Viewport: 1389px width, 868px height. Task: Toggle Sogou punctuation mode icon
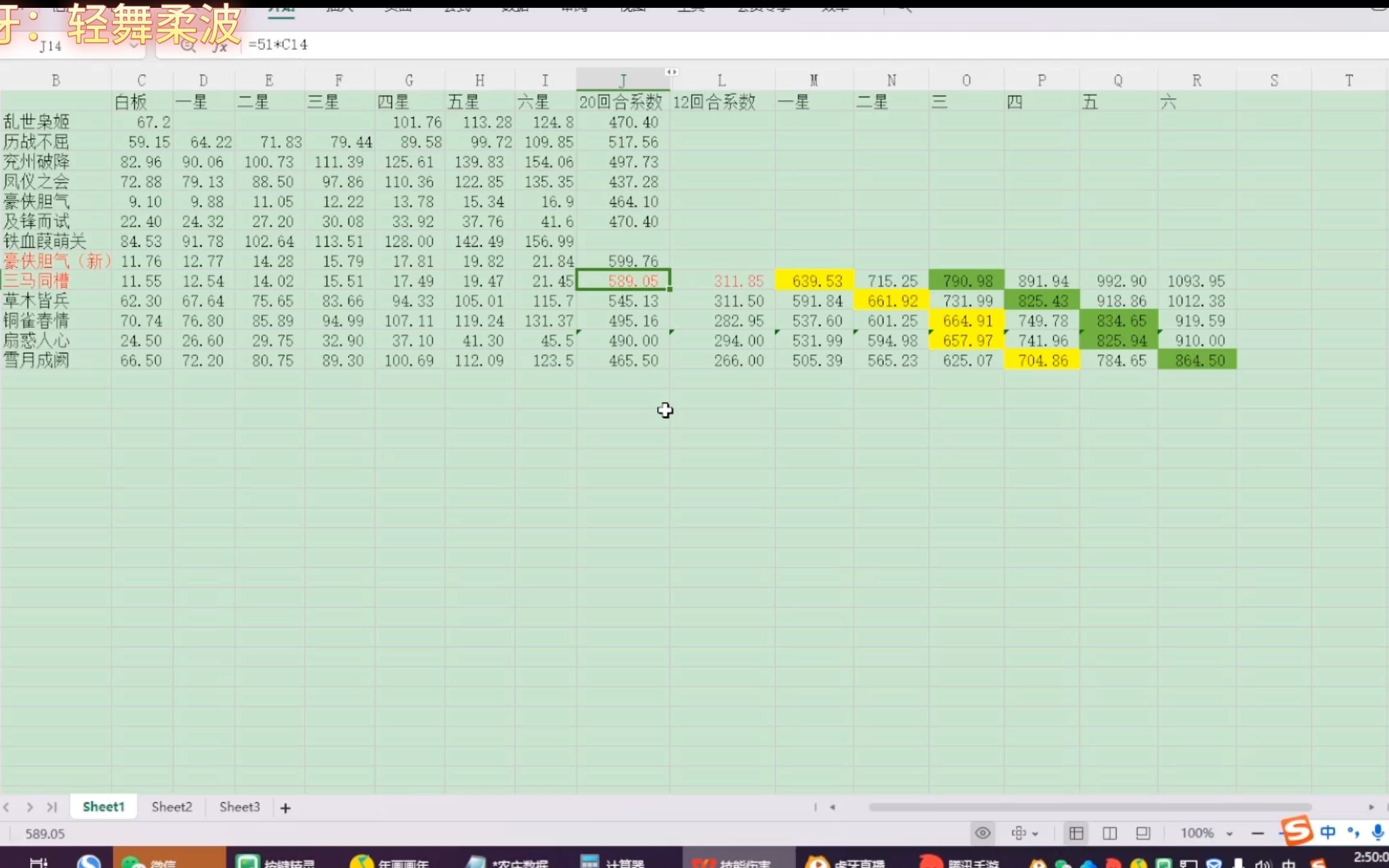click(x=1353, y=833)
